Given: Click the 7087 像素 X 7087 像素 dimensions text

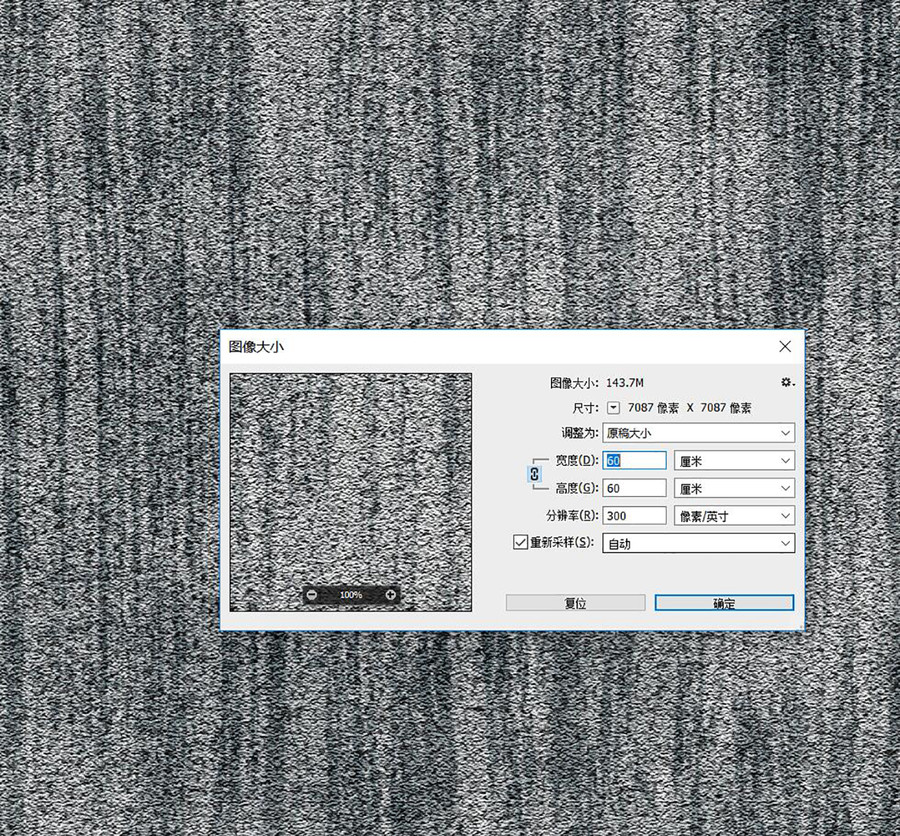Looking at the screenshot, I should pos(689,408).
